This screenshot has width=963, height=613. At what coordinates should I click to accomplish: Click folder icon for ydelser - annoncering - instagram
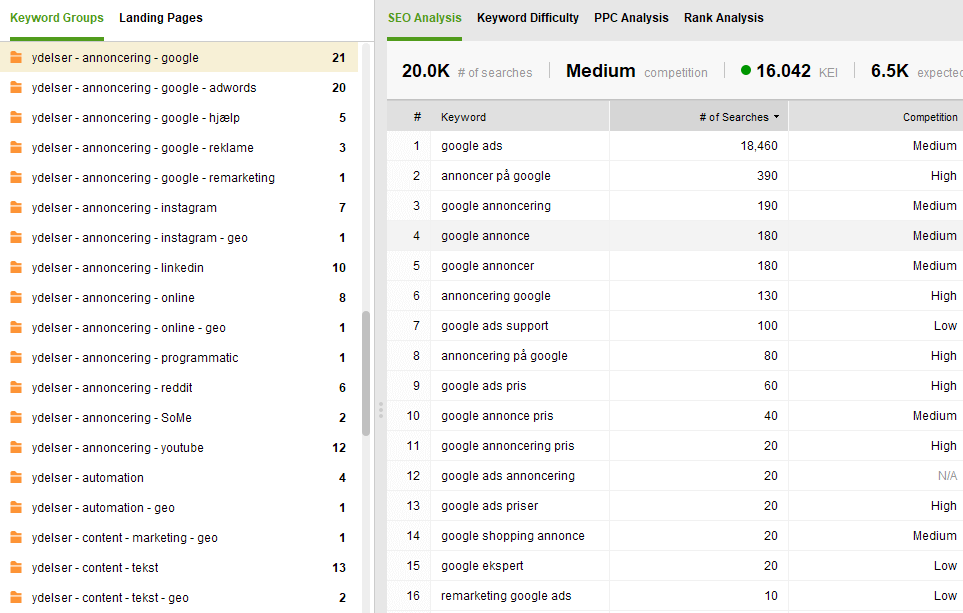tap(16, 208)
